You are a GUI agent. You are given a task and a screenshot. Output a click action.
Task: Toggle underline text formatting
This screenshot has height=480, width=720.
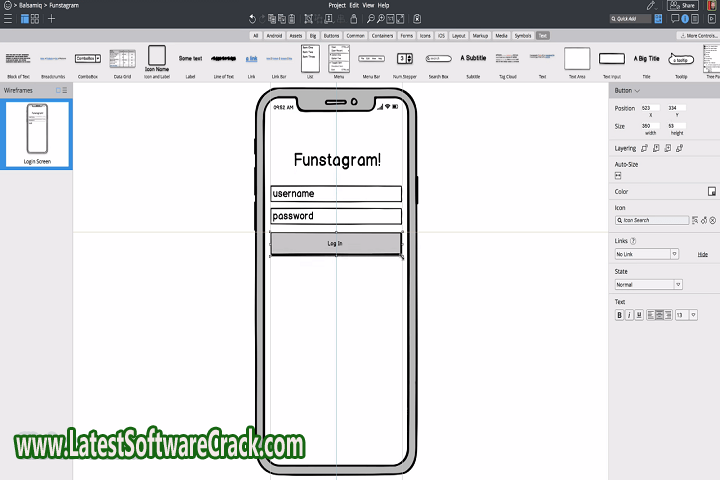639,315
